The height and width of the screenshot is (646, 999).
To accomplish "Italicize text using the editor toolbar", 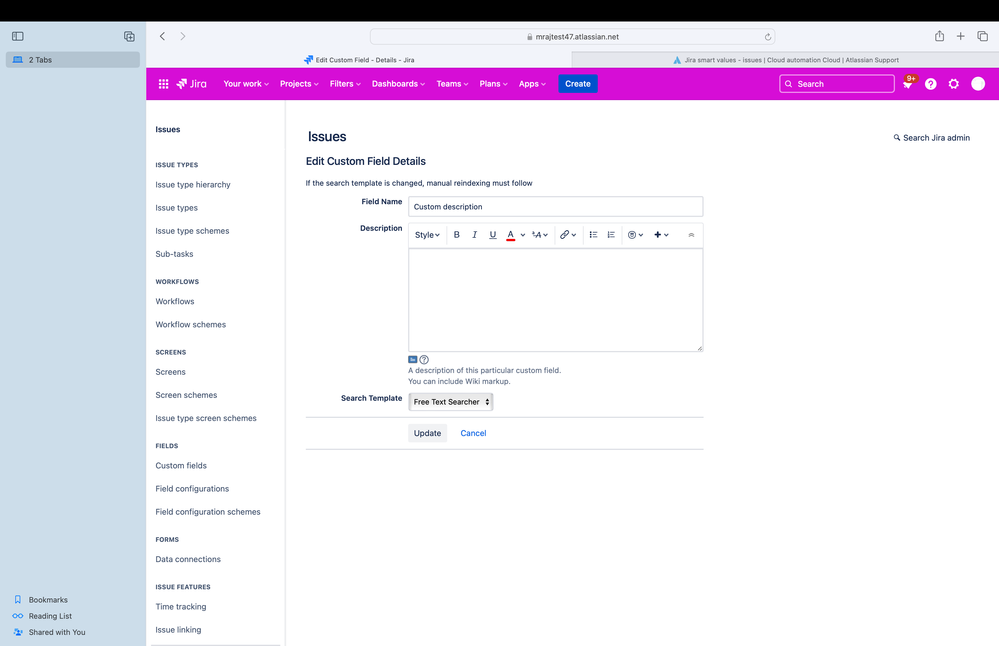I will (x=474, y=234).
